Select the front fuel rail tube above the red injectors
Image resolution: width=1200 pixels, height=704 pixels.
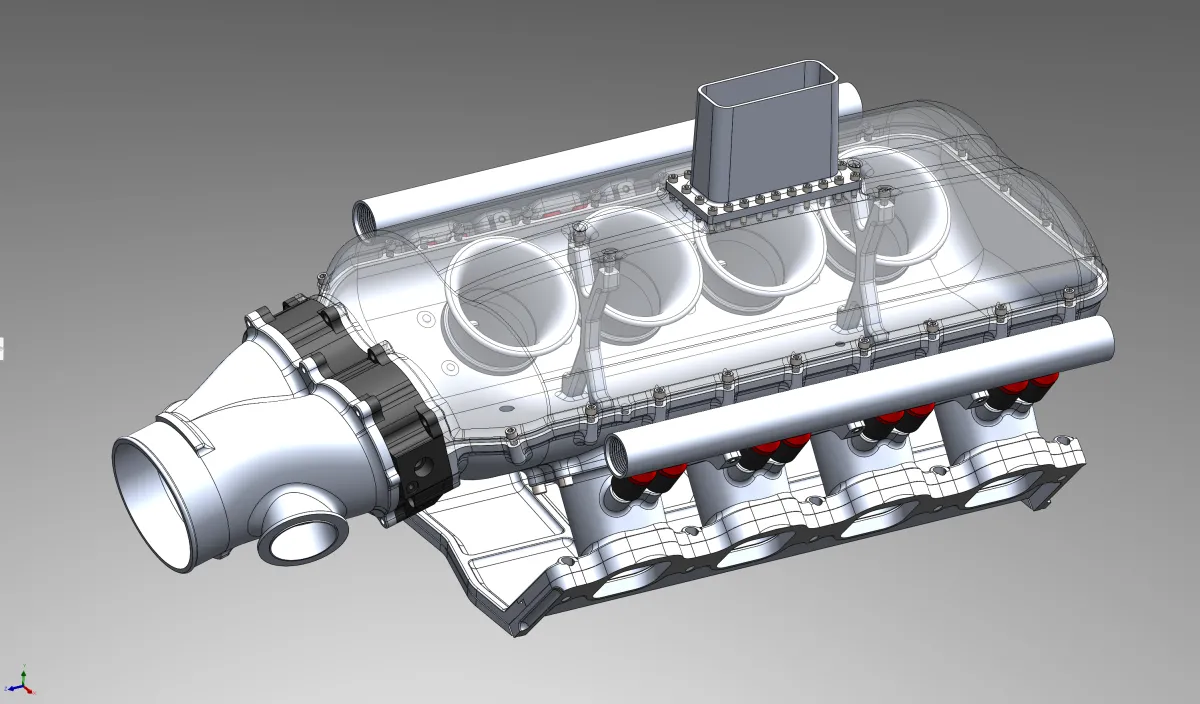click(860, 397)
